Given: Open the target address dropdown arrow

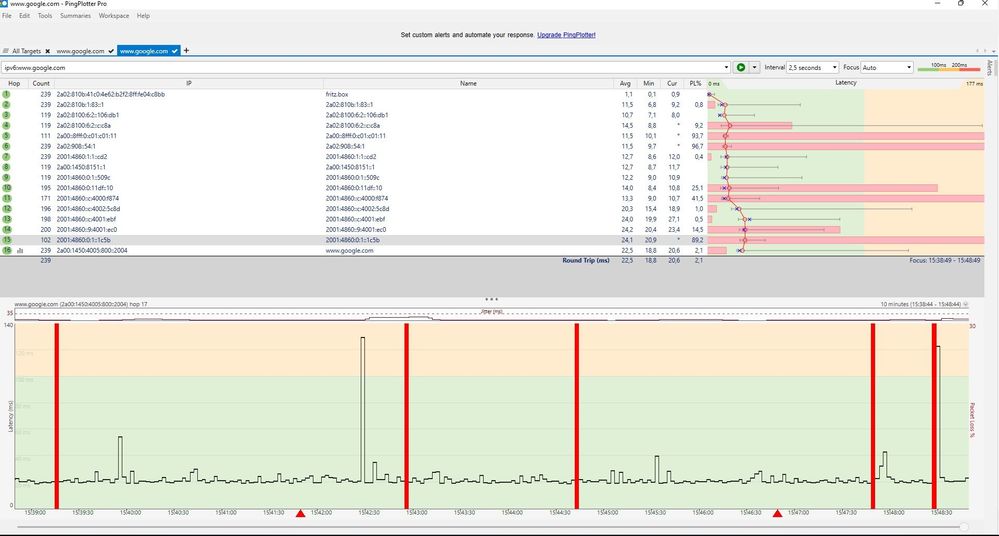Looking at the screenshot, I should pyautogui.click(x=726, y=68).
